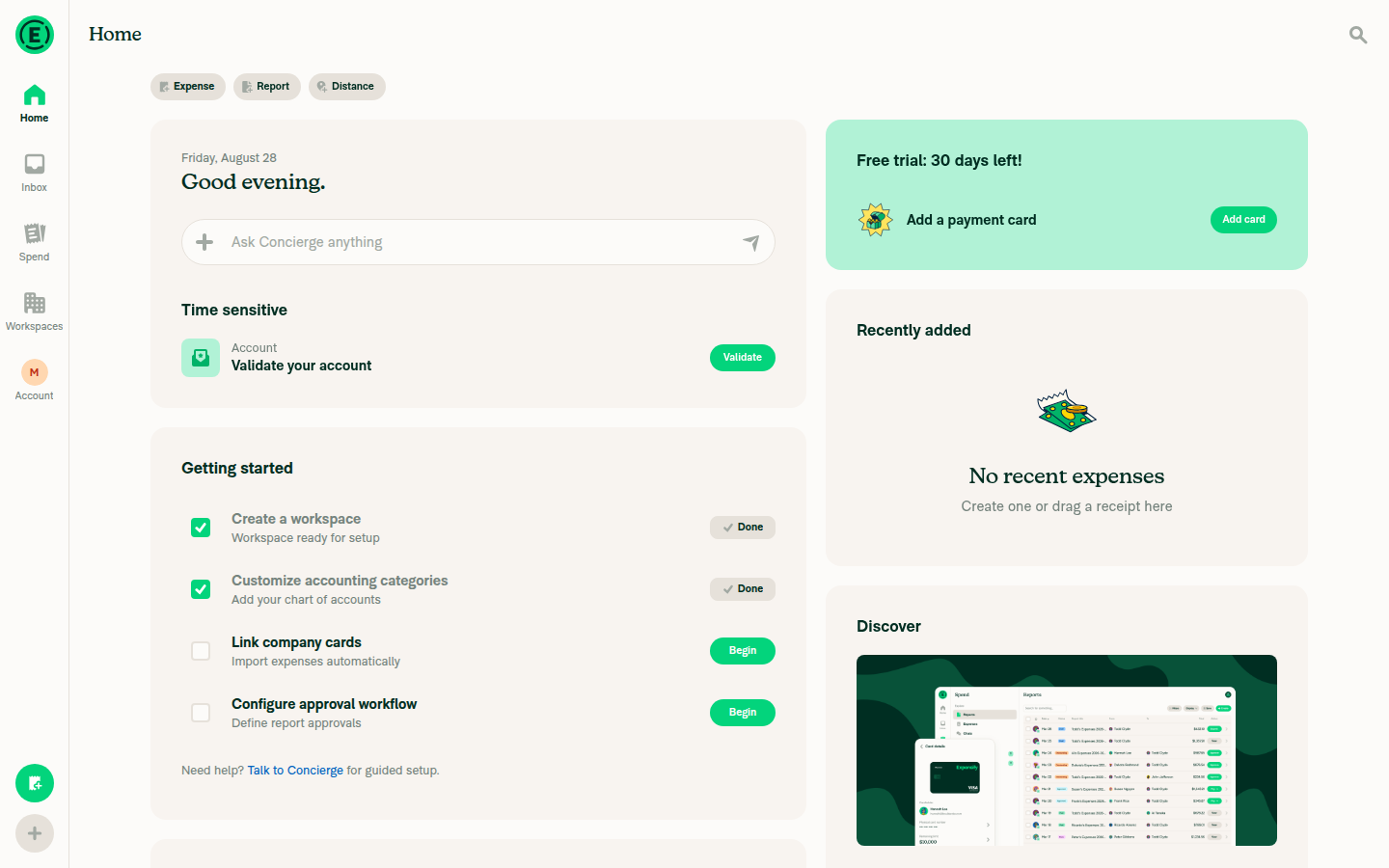Viewport: 1389px width, 868px height.
Task: Focus the Ask Concierge anything field
Action: [478, 242]
